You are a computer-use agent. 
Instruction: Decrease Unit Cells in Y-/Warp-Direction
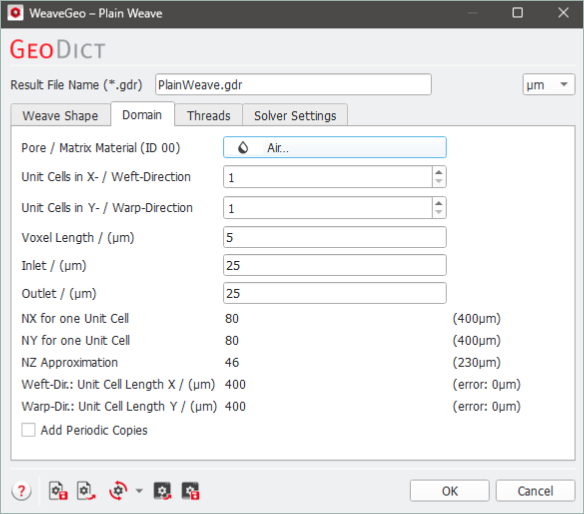click(439, 212)
